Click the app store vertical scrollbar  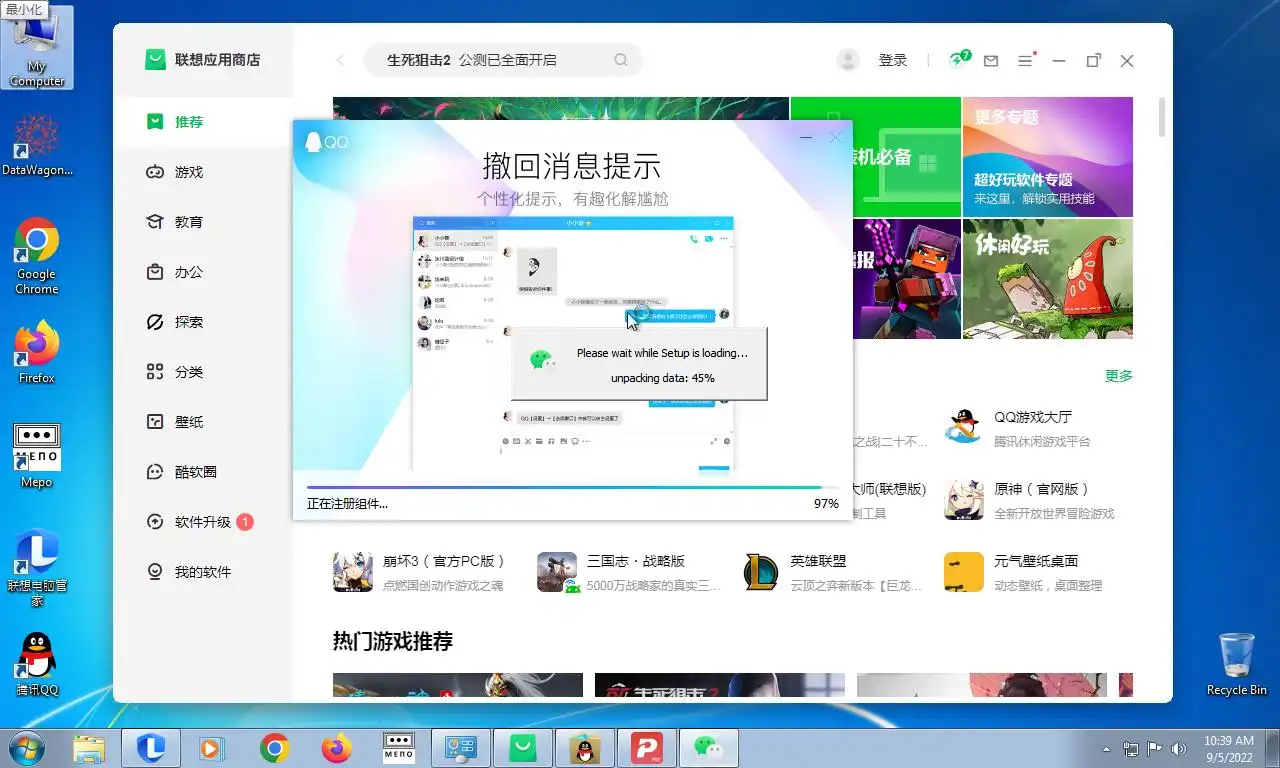[1162, 117]
